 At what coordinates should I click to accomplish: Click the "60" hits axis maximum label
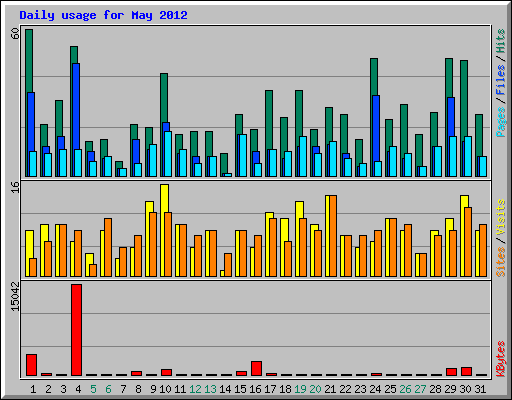point(15,33)
